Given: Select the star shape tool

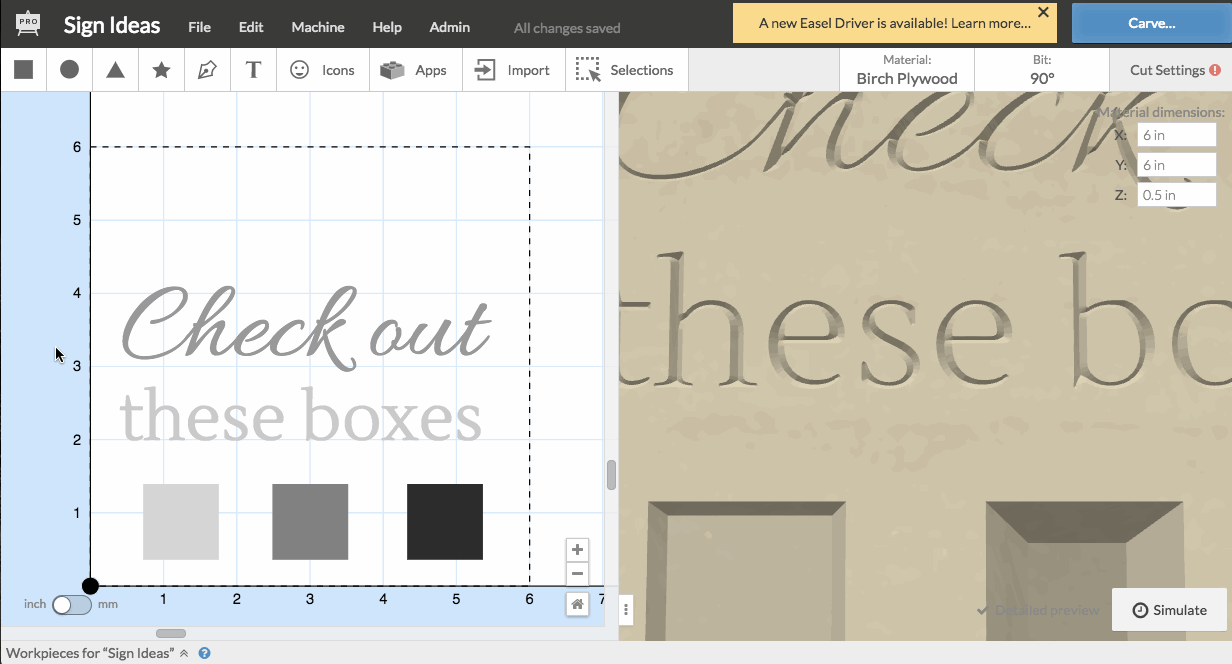Looking at the screenshot, I should 161,70.
